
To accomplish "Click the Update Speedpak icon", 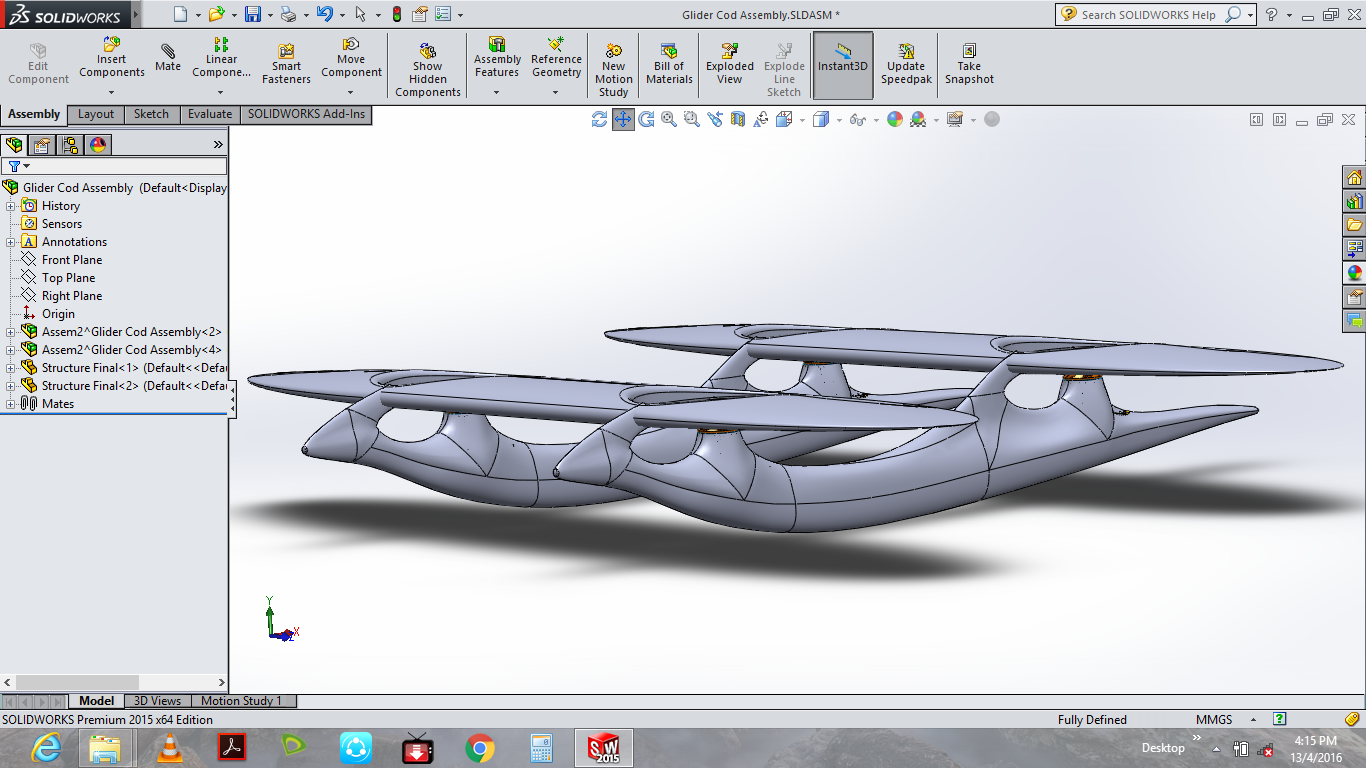I will point(906,64).
